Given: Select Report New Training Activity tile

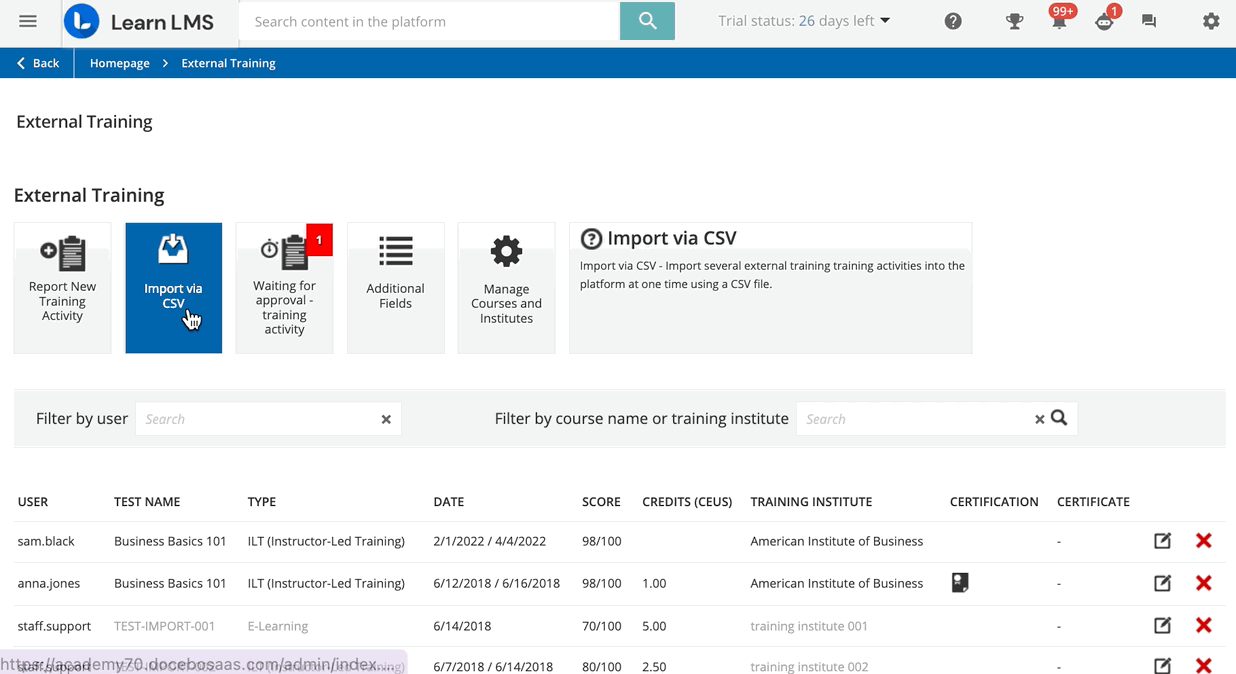Looking at the screenshot, I should 62,288.
